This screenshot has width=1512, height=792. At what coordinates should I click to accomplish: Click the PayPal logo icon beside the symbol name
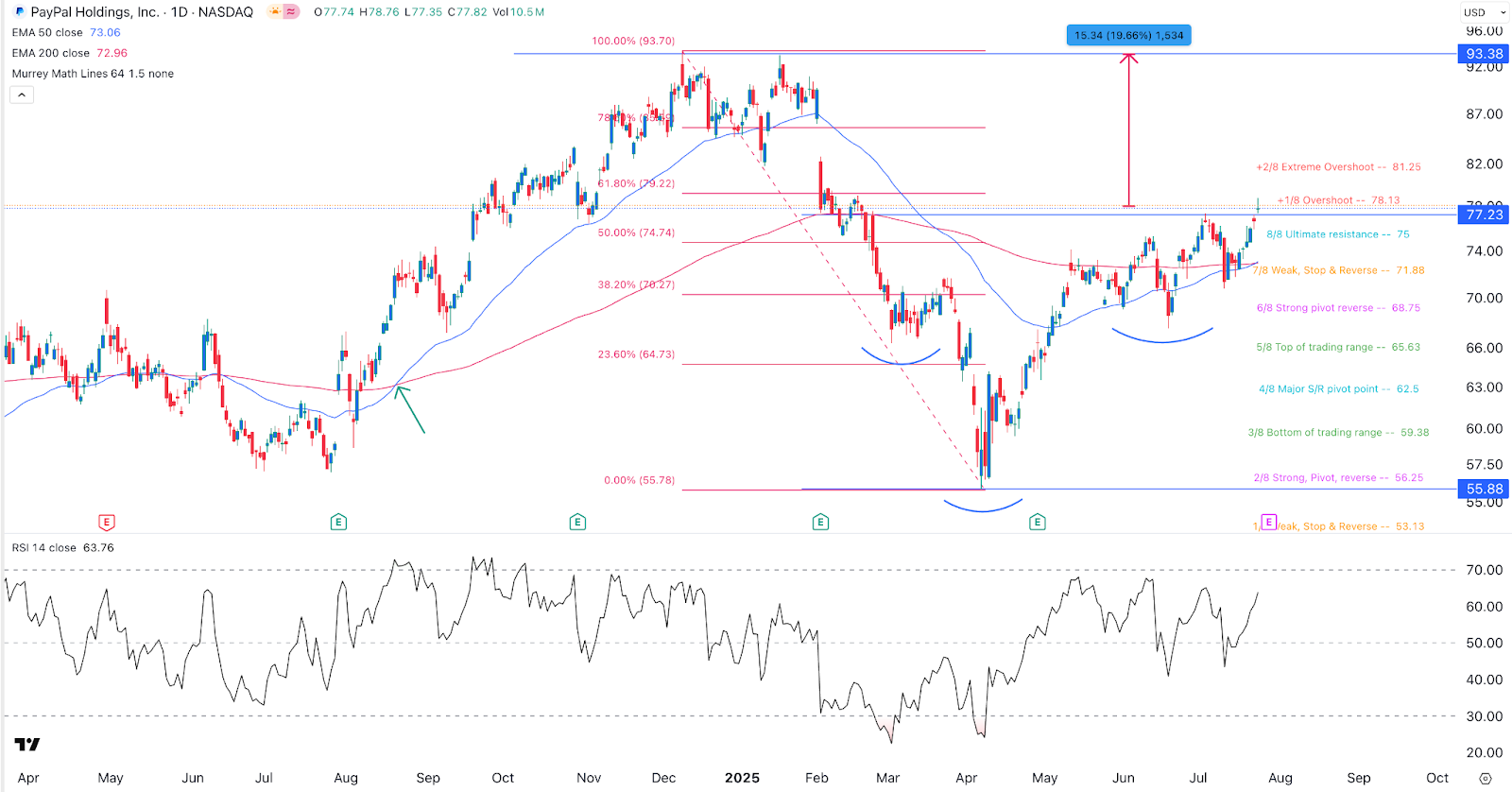coord(19,12)
